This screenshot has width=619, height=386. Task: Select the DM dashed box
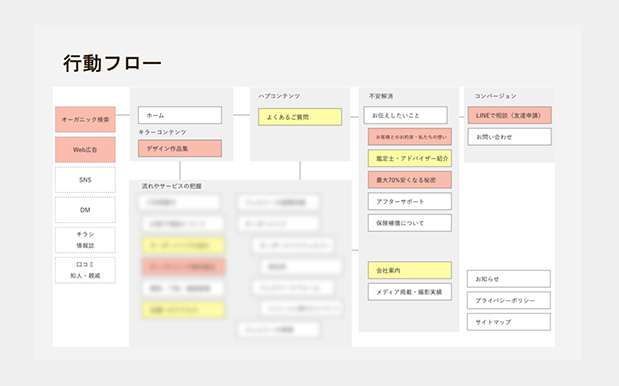pyautogui.click(x=85, y=210)
